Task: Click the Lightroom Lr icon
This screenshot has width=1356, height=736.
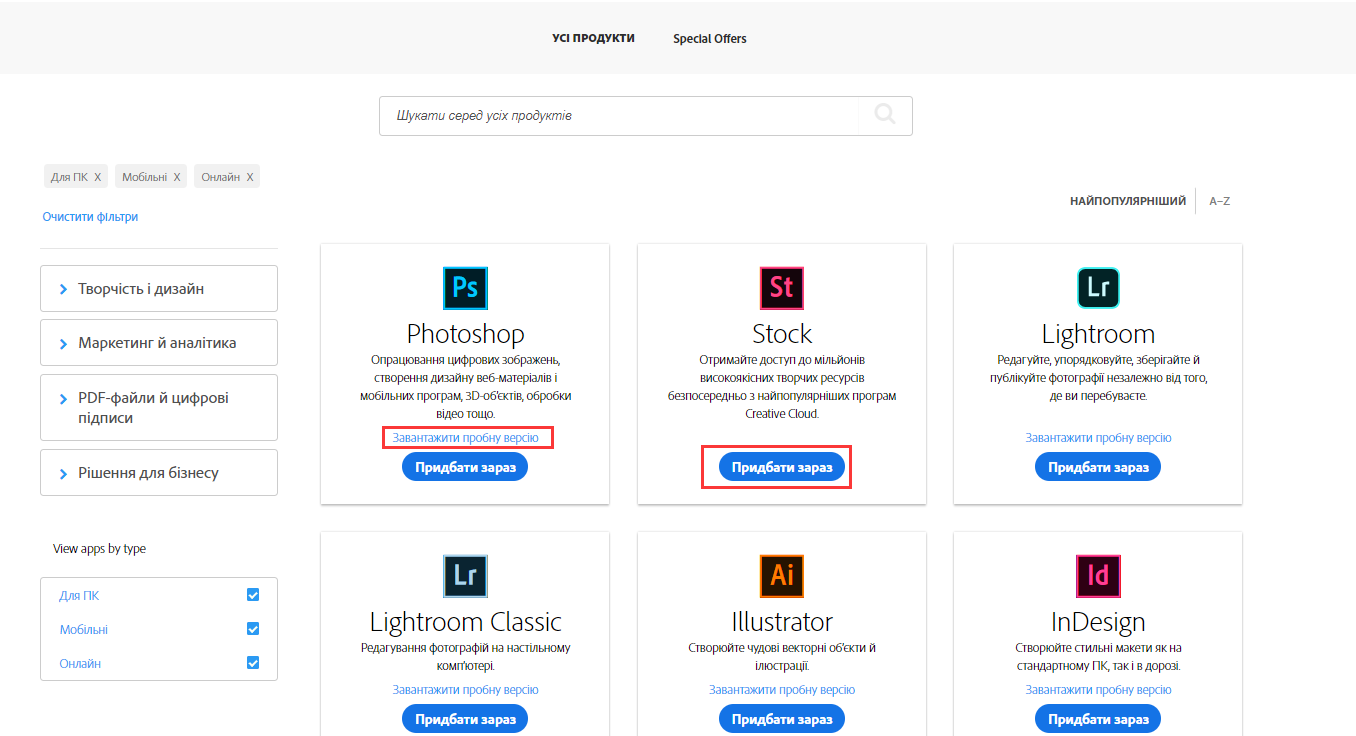Action: point(1097,288)
